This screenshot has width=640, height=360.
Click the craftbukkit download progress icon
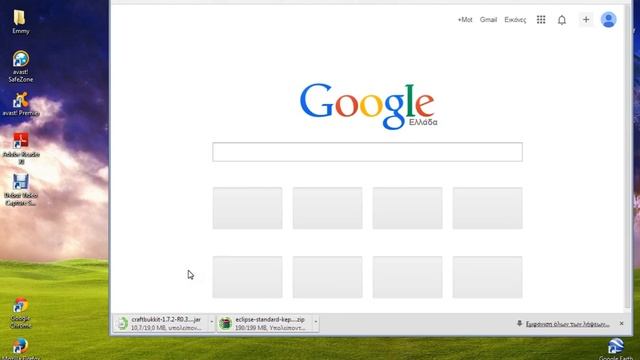[x=122, y=323]
